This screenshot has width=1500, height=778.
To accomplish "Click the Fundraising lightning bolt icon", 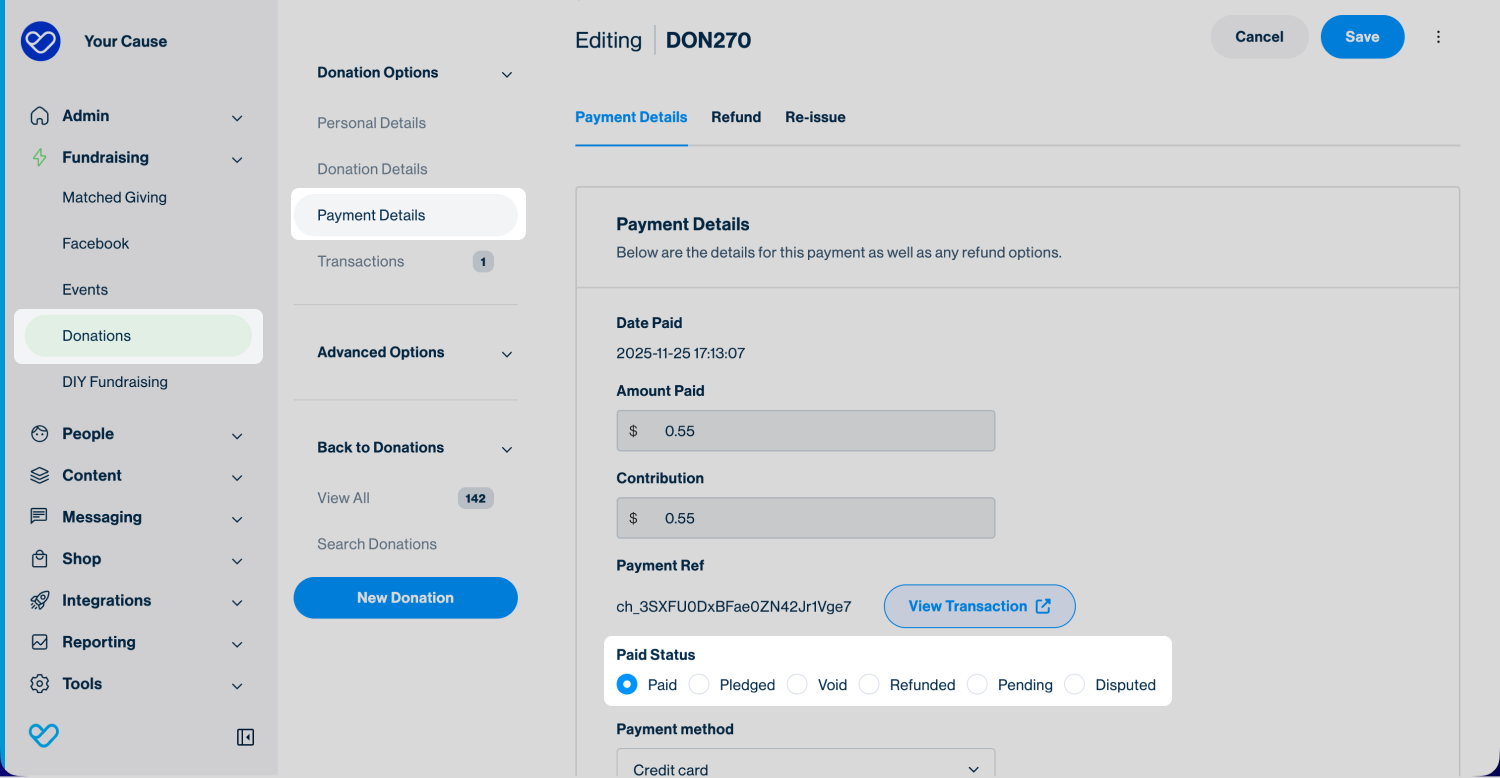I will (x=39, y=158).
